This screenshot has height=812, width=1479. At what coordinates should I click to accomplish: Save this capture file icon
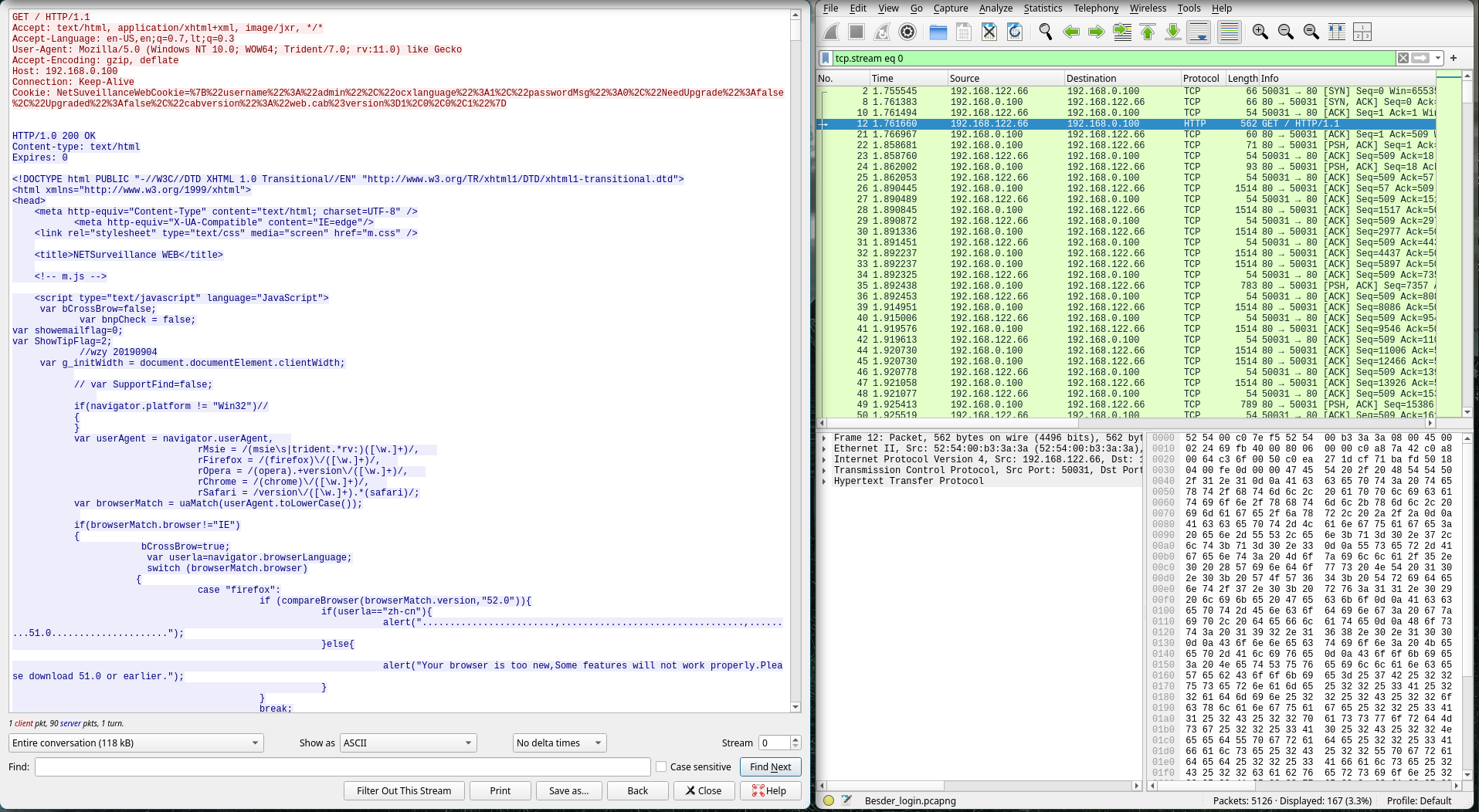[x=964, y=32]
